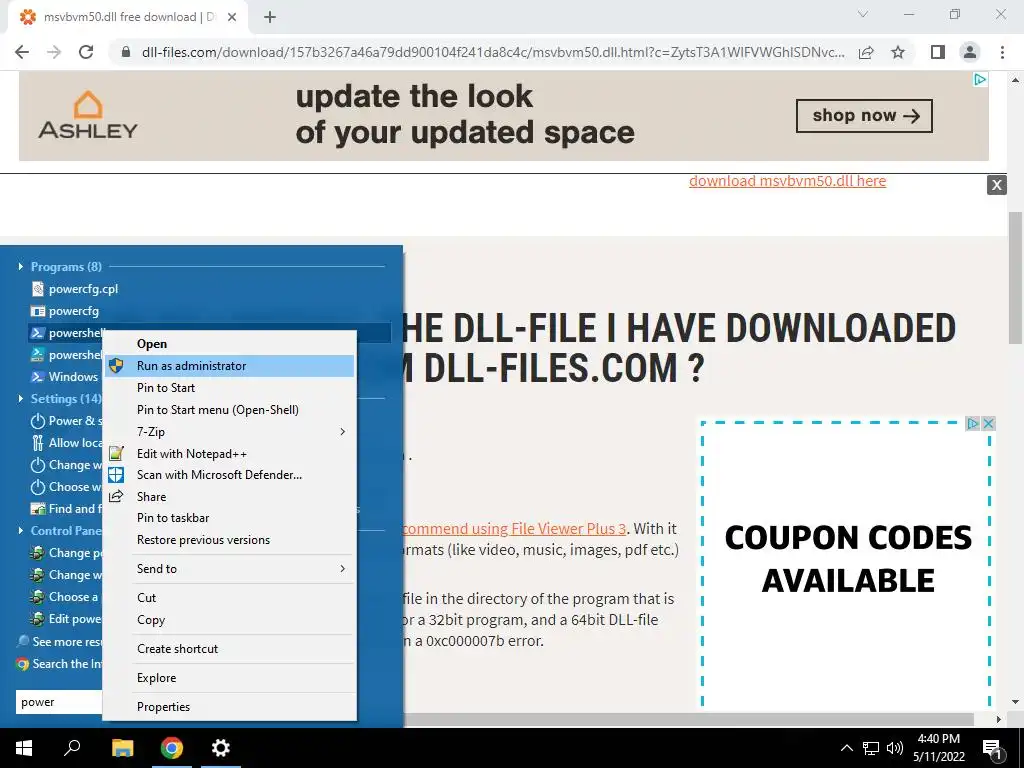The width and height of the screenshot is (1024, 768).
Task: Choose Scan with Microsoft Defender
Action: pyautogui.click(x=229, y=475)
